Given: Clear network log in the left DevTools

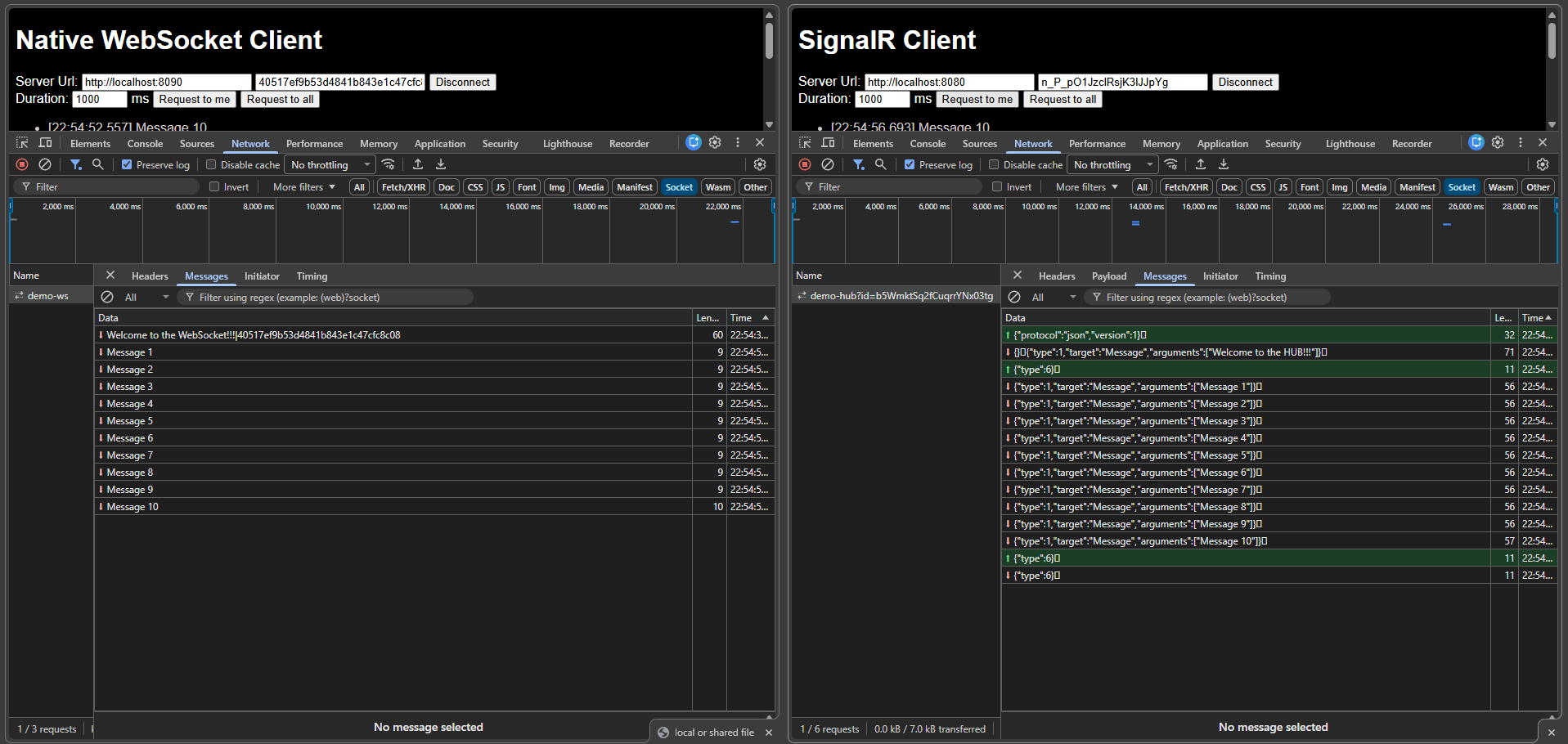Looking at the screenshot, I should pyautogui.click(x=45, y=164).
